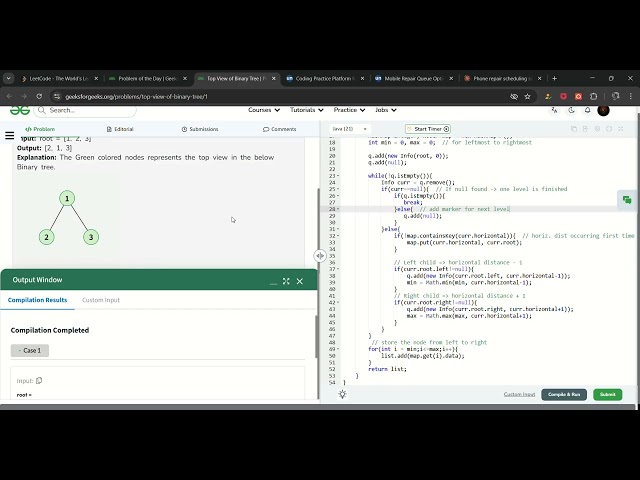Switch to the Problem tab
The image size is (640, 480).
40,129
